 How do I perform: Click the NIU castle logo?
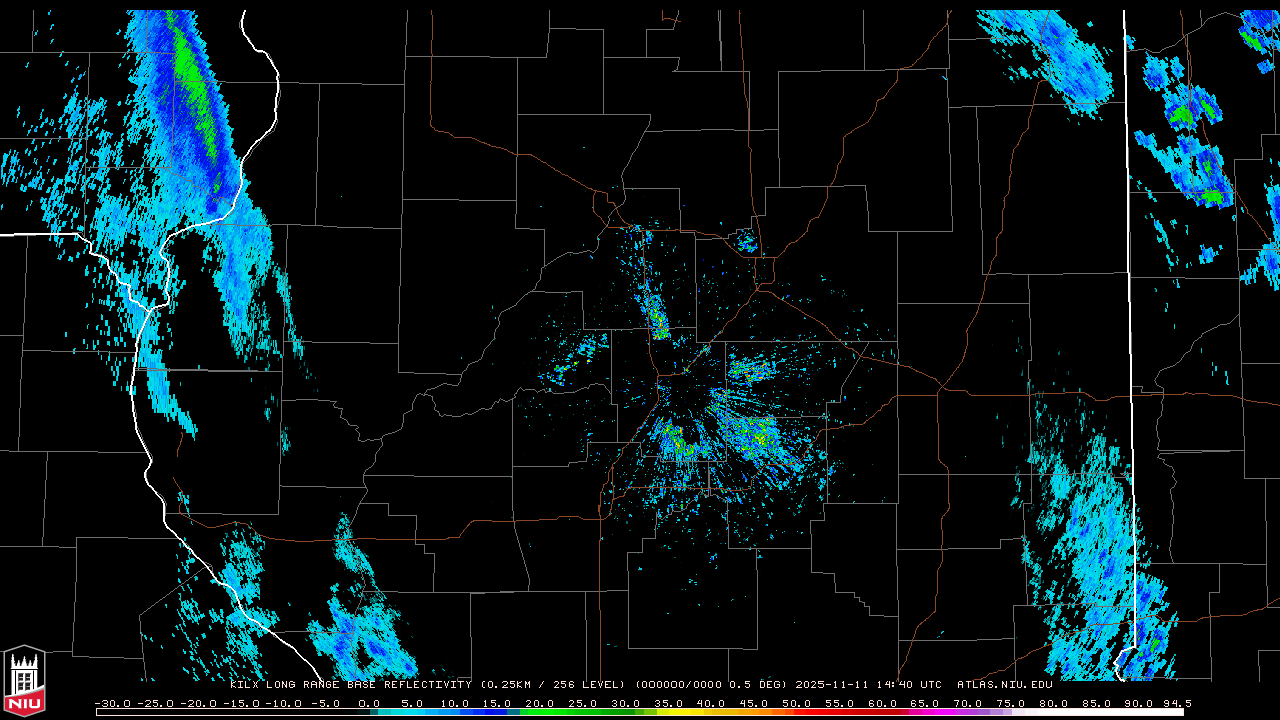[24, 681]
